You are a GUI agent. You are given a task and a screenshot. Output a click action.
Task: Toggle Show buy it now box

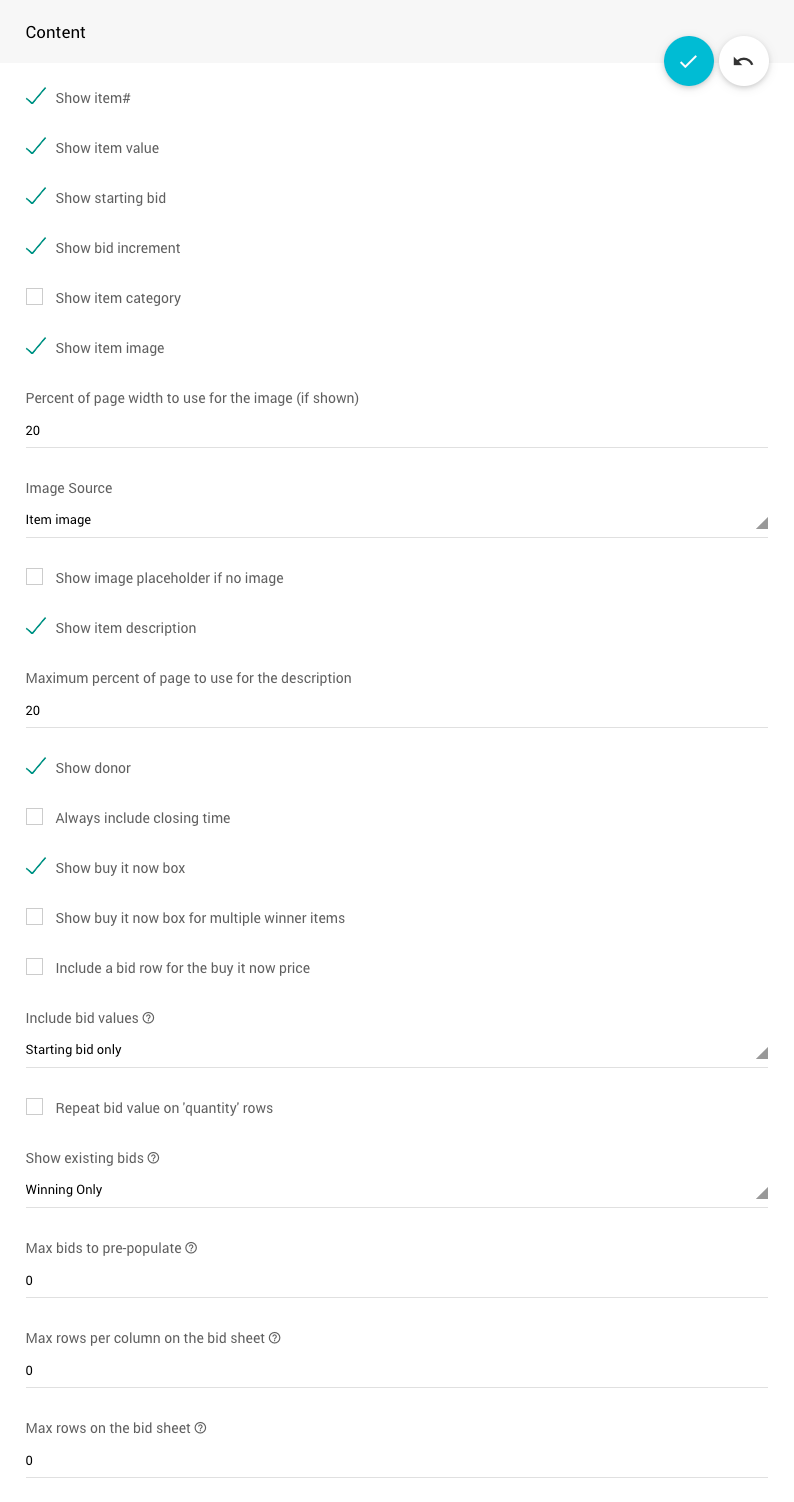coord(35,867)
